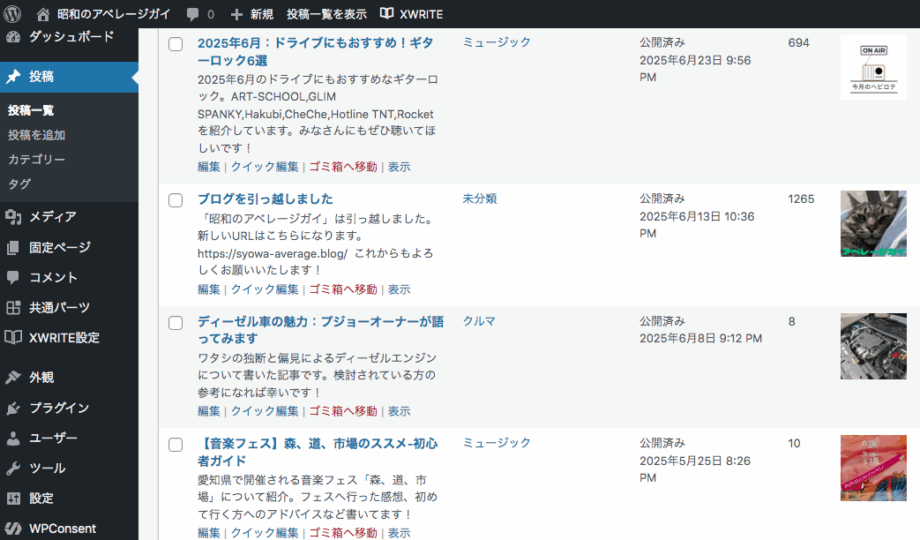Open the post title 【音楽フェス】森、道、市場のススメ
The image size is (920, 540).
pos(317,452)
